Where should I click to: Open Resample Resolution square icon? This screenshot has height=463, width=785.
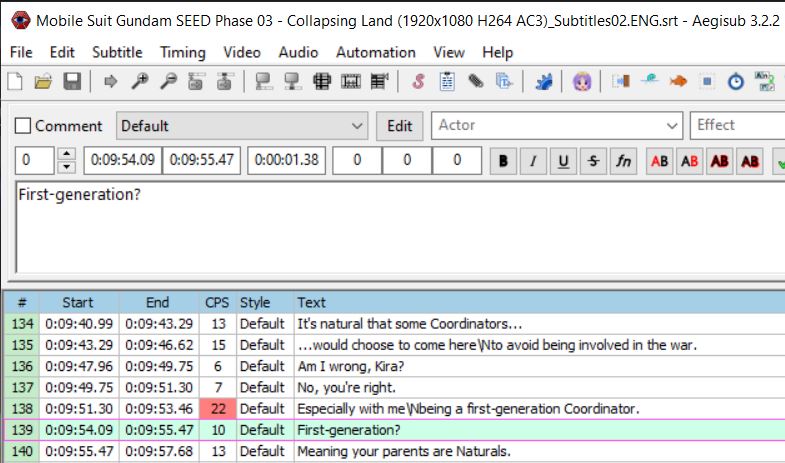pyautogui.click(x=707, y=81)
